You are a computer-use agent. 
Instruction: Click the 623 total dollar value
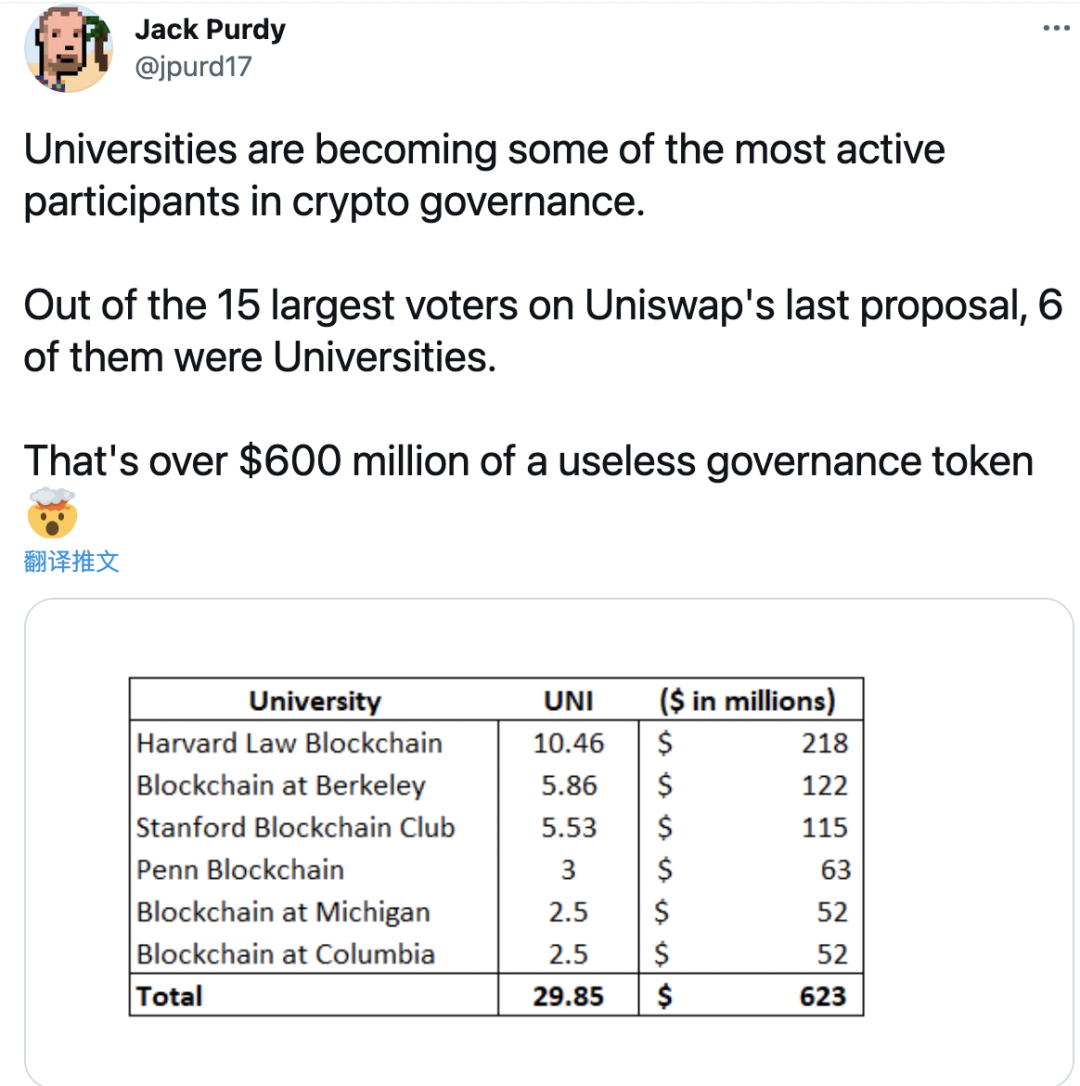[823, 996]
